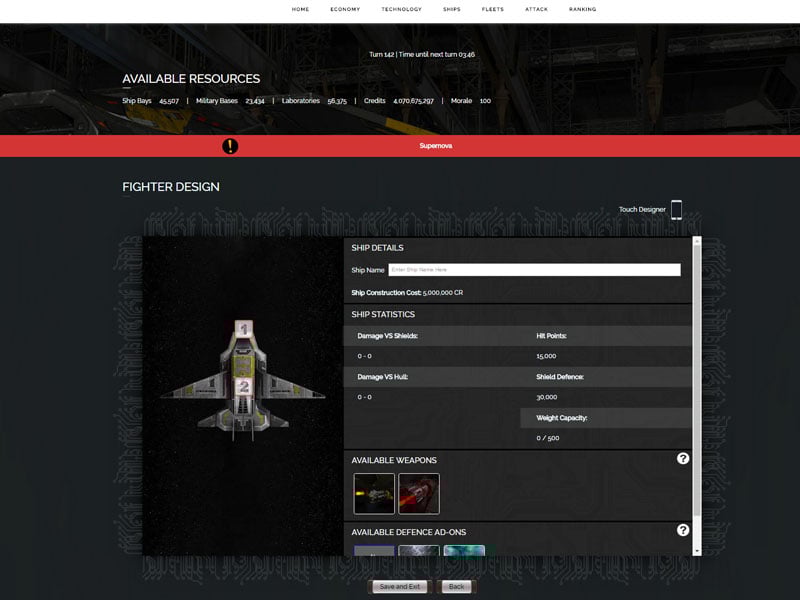Select the red plasma weapon icon
The height and width of the screenshot is (600, 800).
(x=421, y=491)
